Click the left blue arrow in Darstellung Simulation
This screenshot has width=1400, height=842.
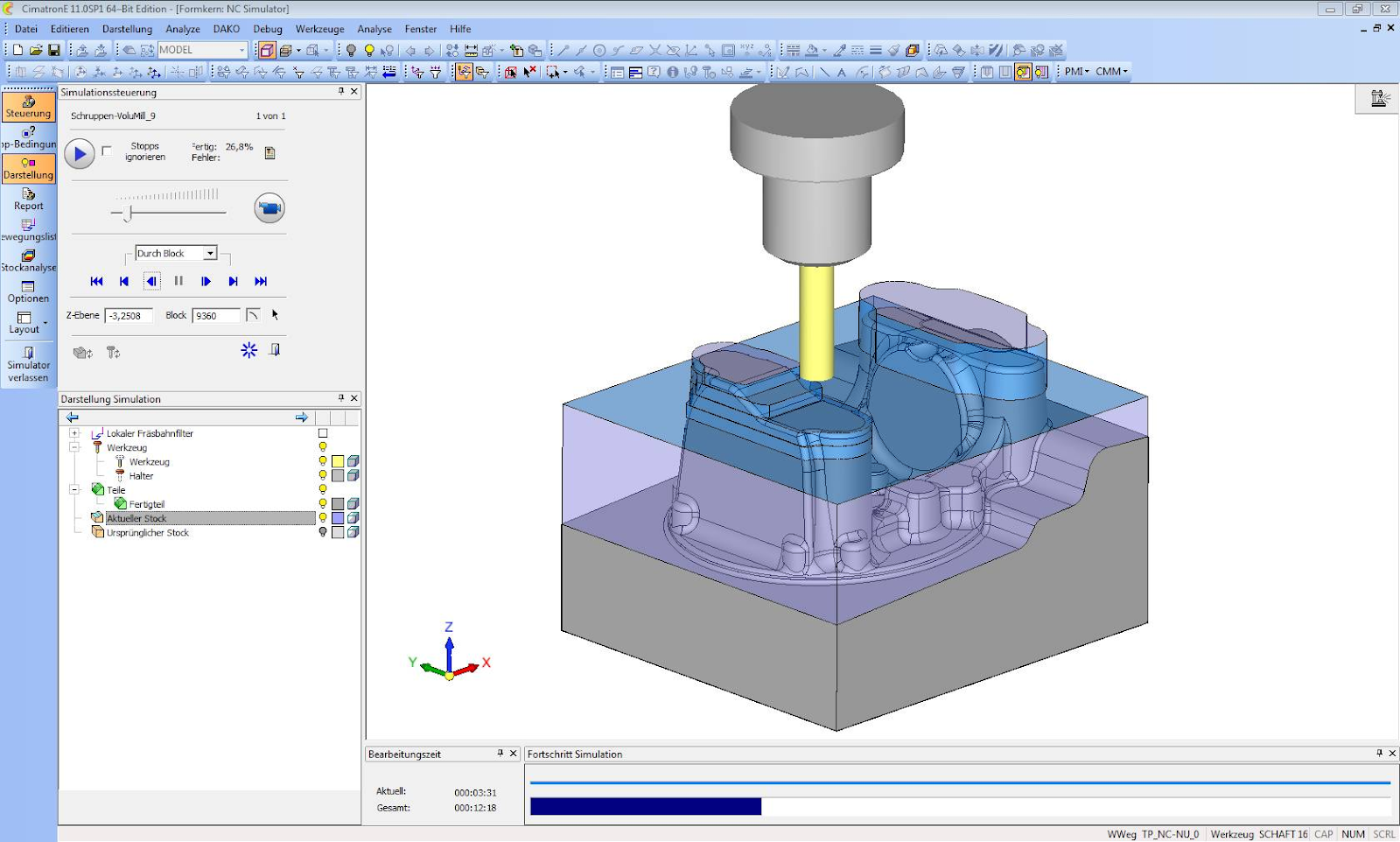tap(73, 417)
